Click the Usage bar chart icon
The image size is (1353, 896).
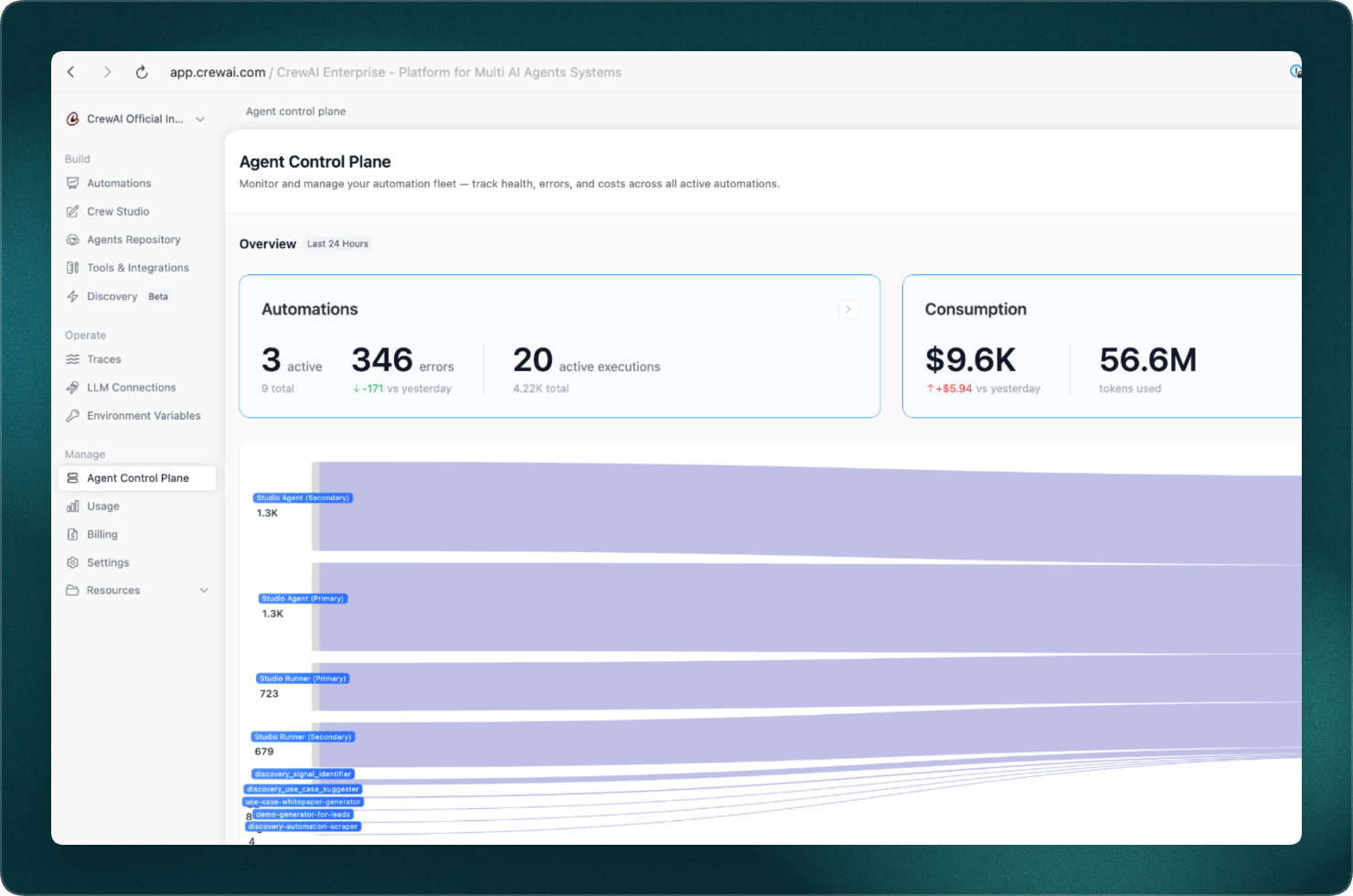(72, 507)
